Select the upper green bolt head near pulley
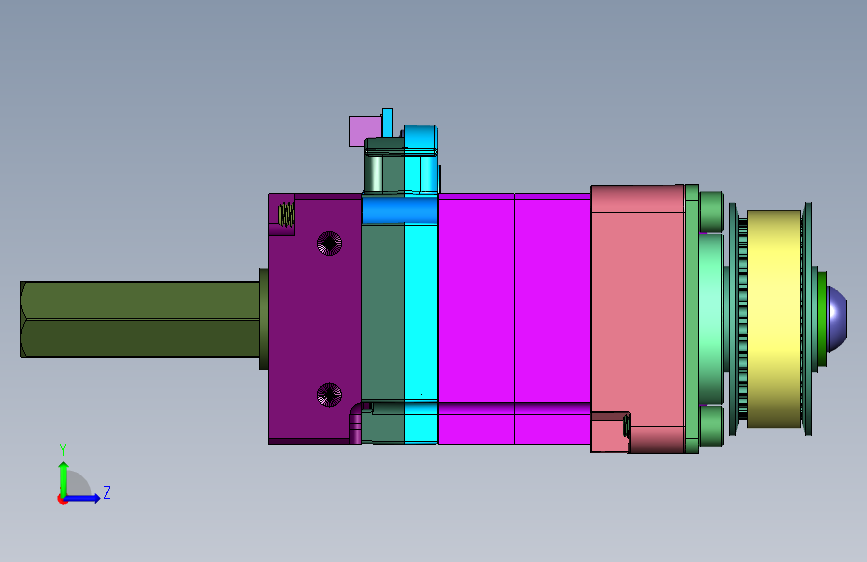Image resolution: width=867 pixels, height=562 pixels. (712, 211)
